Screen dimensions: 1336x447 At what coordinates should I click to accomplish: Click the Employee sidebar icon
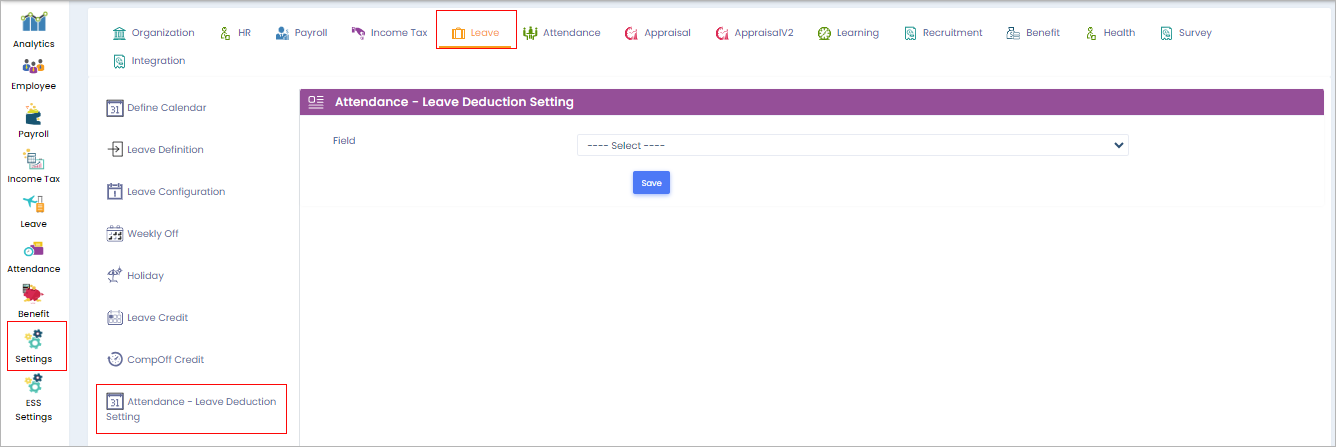34,68
